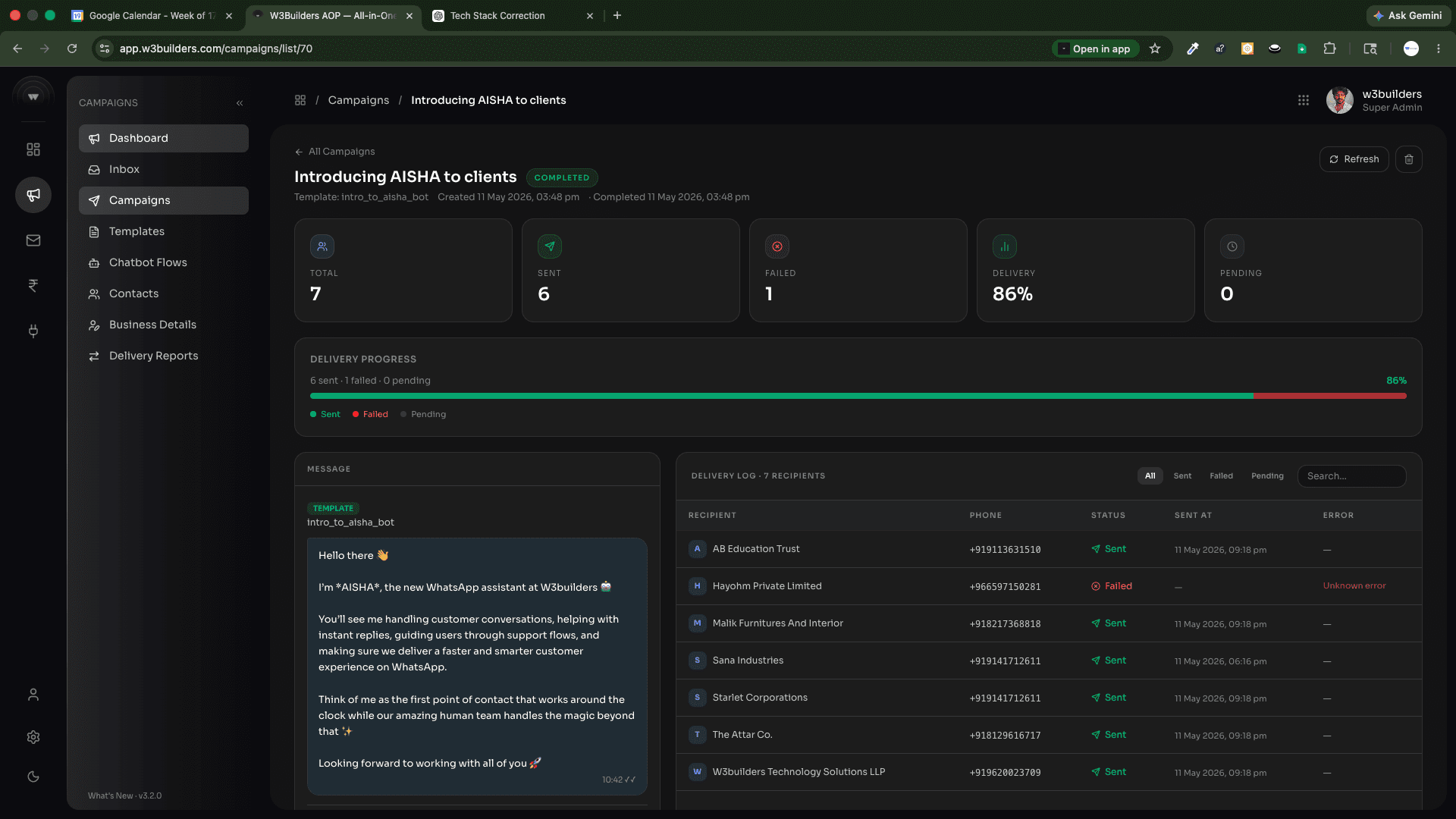Click What's New v3.2.0 link
This screenshot has height=819, width=1456.
pyautogui.click(x=124, y=795)
